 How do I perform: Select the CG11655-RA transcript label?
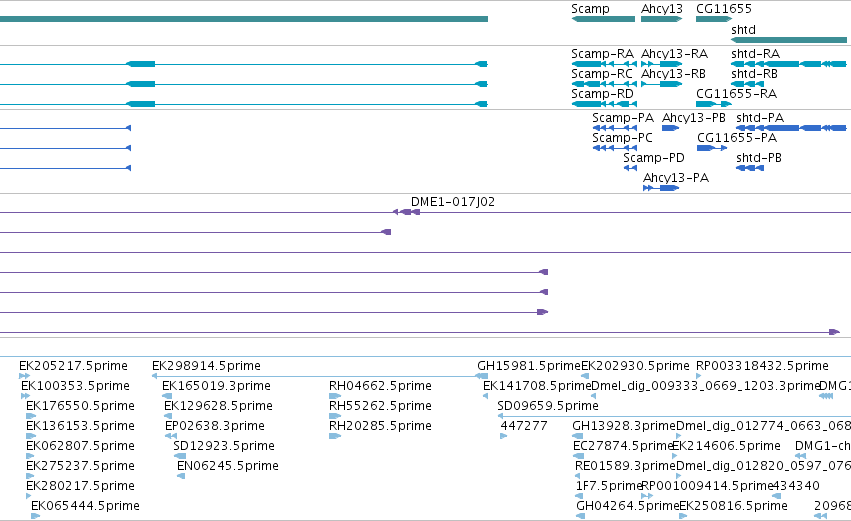point(736,94)
